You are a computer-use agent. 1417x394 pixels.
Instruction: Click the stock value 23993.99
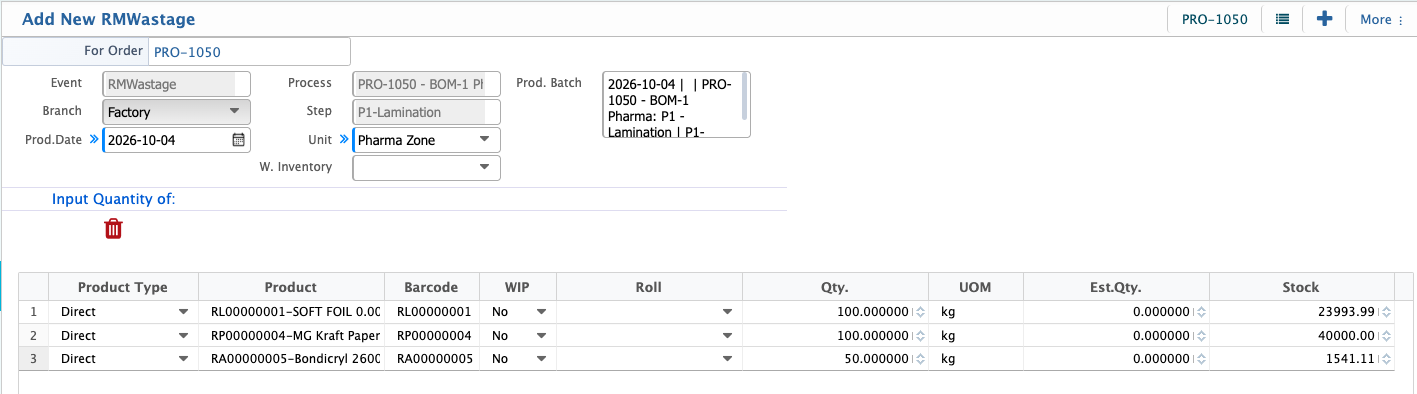coord(1346,312)
